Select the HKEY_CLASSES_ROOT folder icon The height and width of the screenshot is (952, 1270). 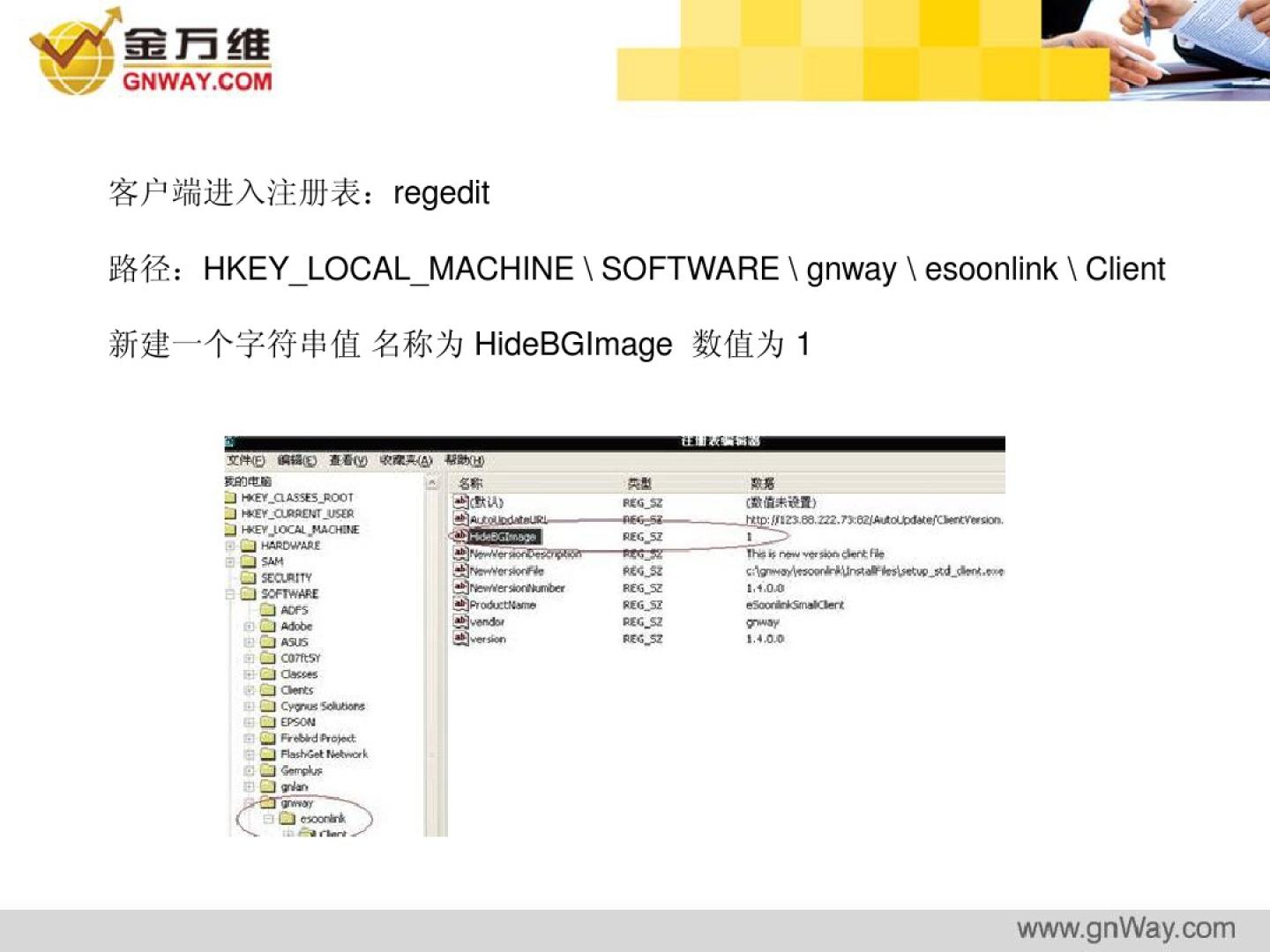click(x=231, y=498)
